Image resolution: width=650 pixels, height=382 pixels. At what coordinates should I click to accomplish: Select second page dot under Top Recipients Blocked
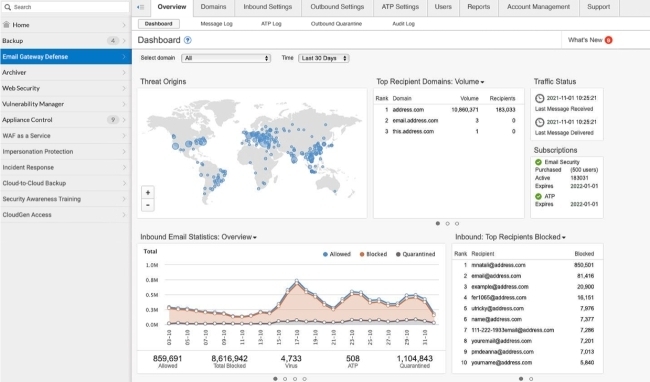click(x=531, y=379)
